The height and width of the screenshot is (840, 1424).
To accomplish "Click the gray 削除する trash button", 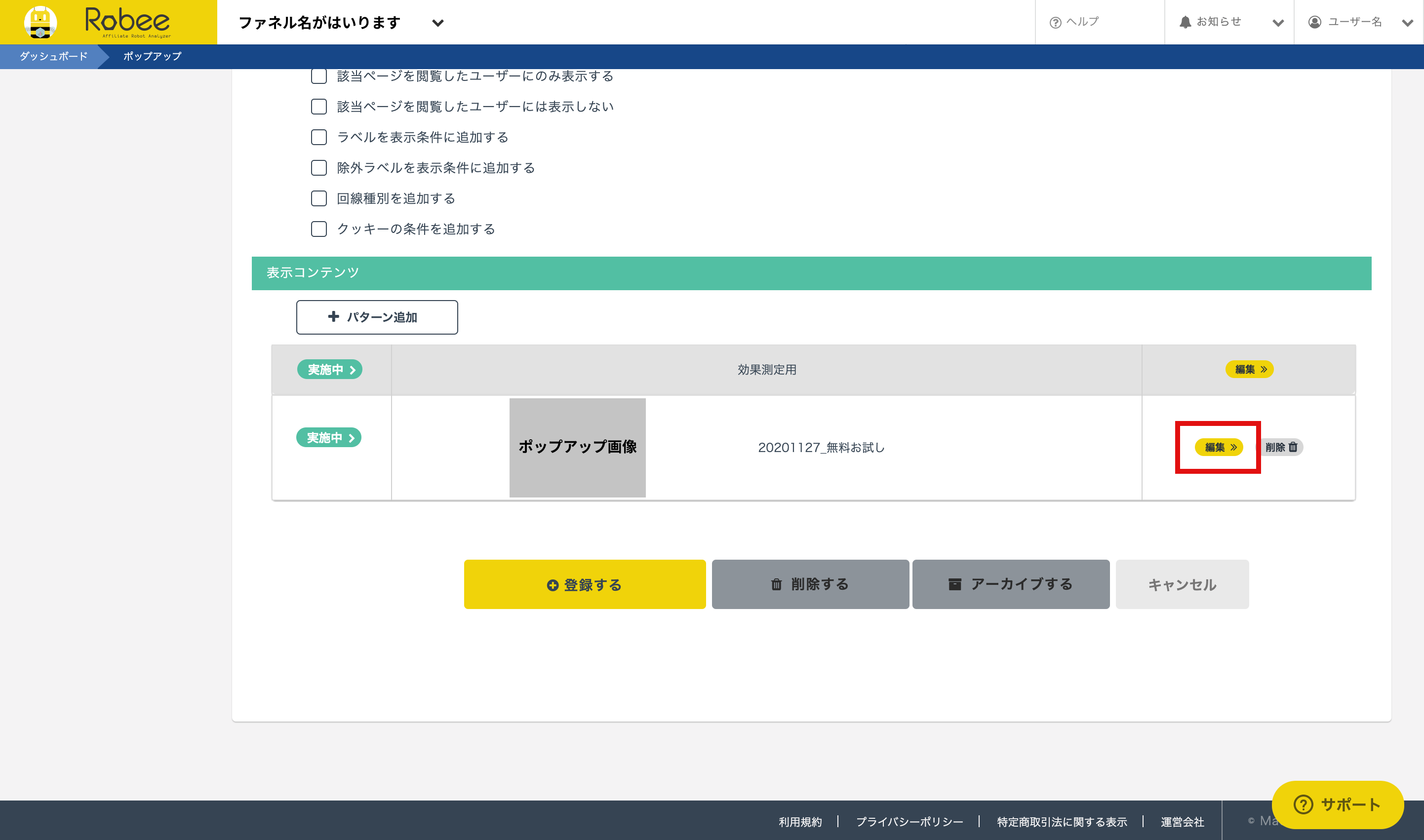I will [810, 584].
